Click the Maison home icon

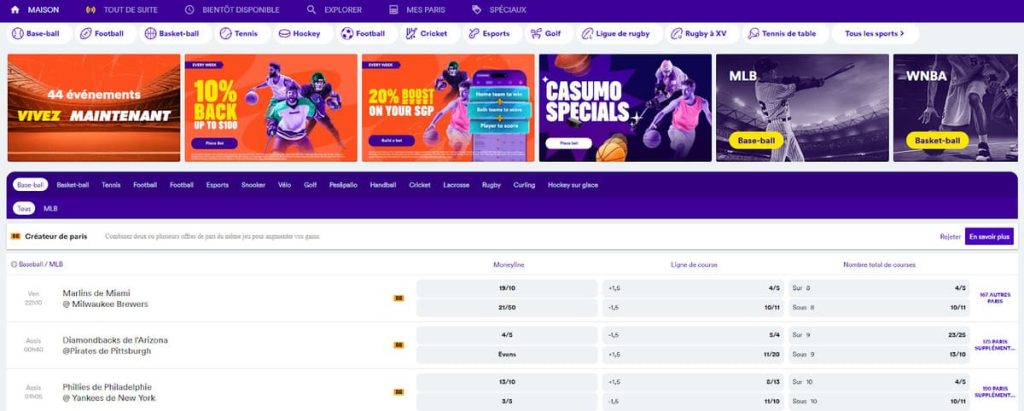pyautogui.click(x=15, y=10)
